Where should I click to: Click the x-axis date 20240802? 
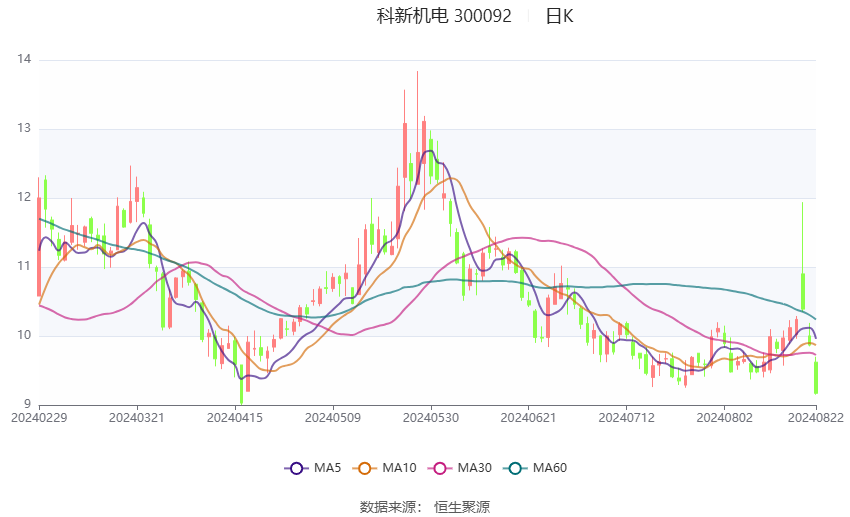tap(725, 418)
